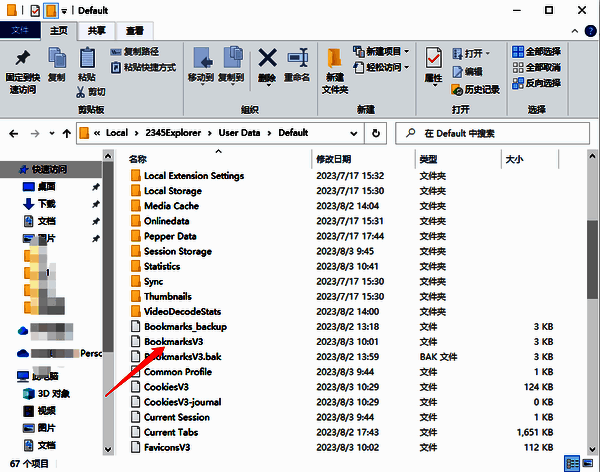Switch to the View (查看) ribbon tab
The image size is (600, 472).
[x=134, y=31]
